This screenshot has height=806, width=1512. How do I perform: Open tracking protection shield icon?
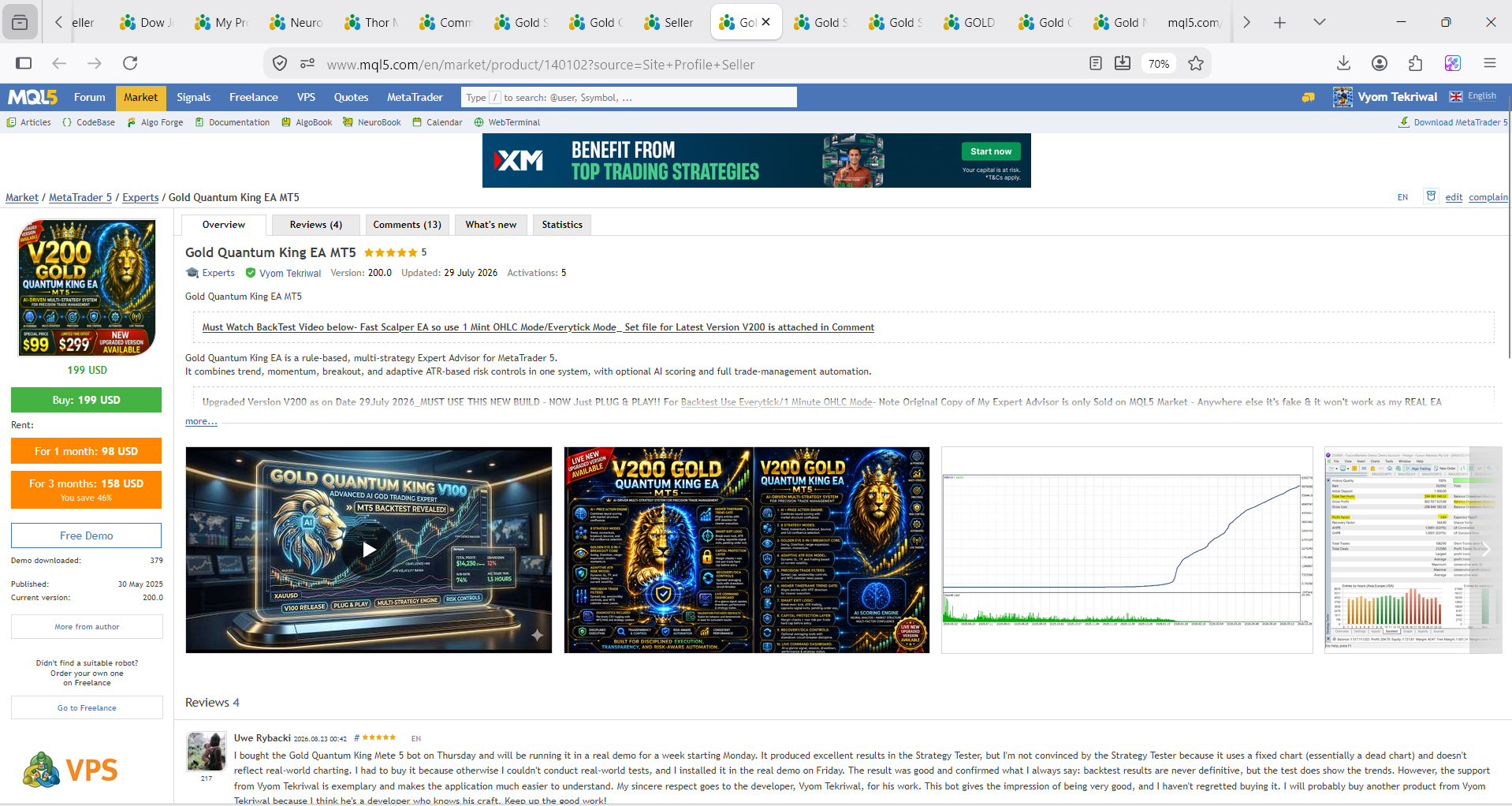click(x=279, y=64)
